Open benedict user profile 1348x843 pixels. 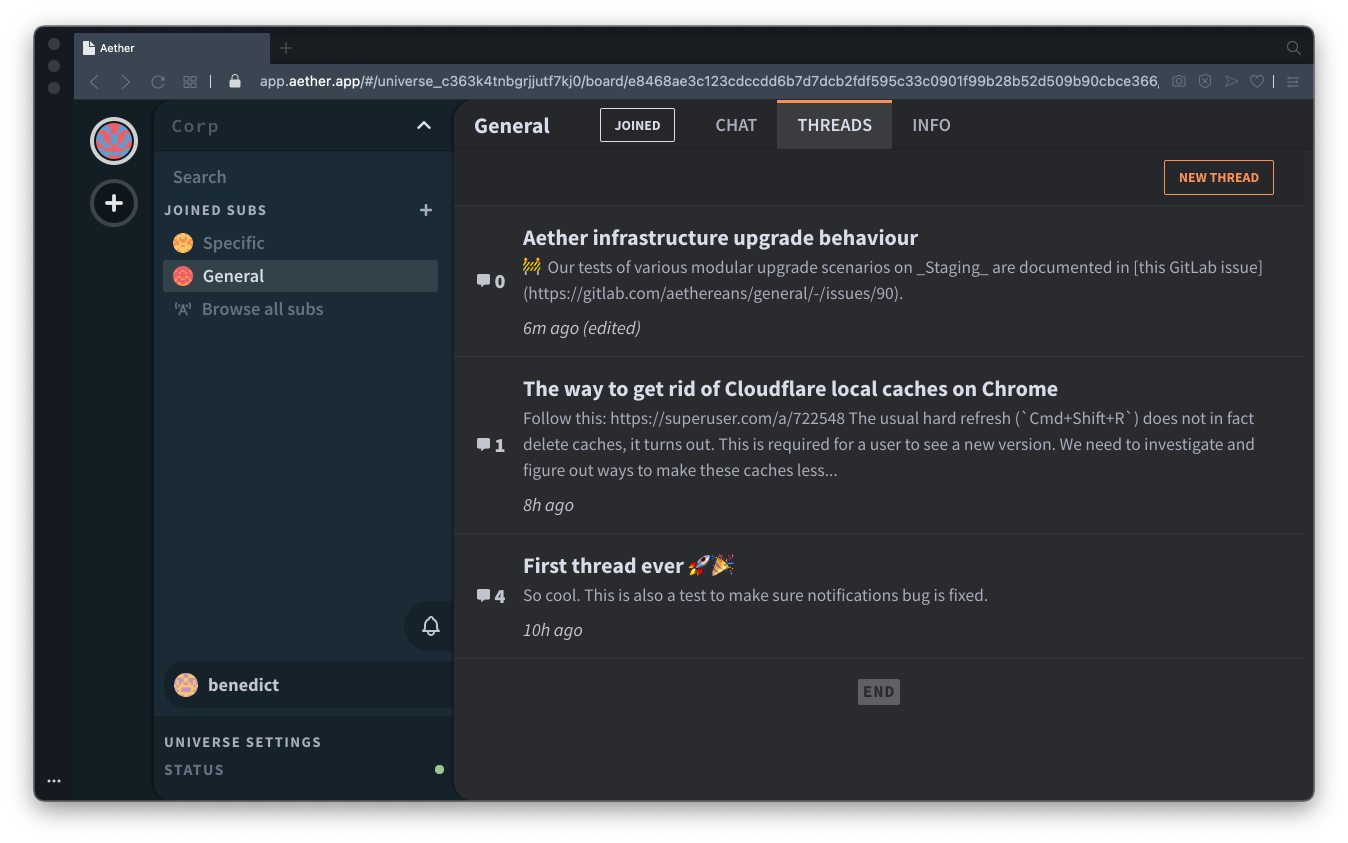pos(308,685)
